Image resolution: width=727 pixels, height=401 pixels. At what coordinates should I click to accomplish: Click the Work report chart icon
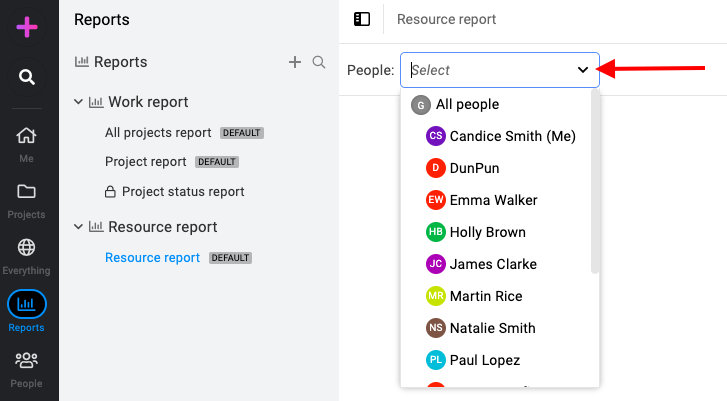[96, 102]
